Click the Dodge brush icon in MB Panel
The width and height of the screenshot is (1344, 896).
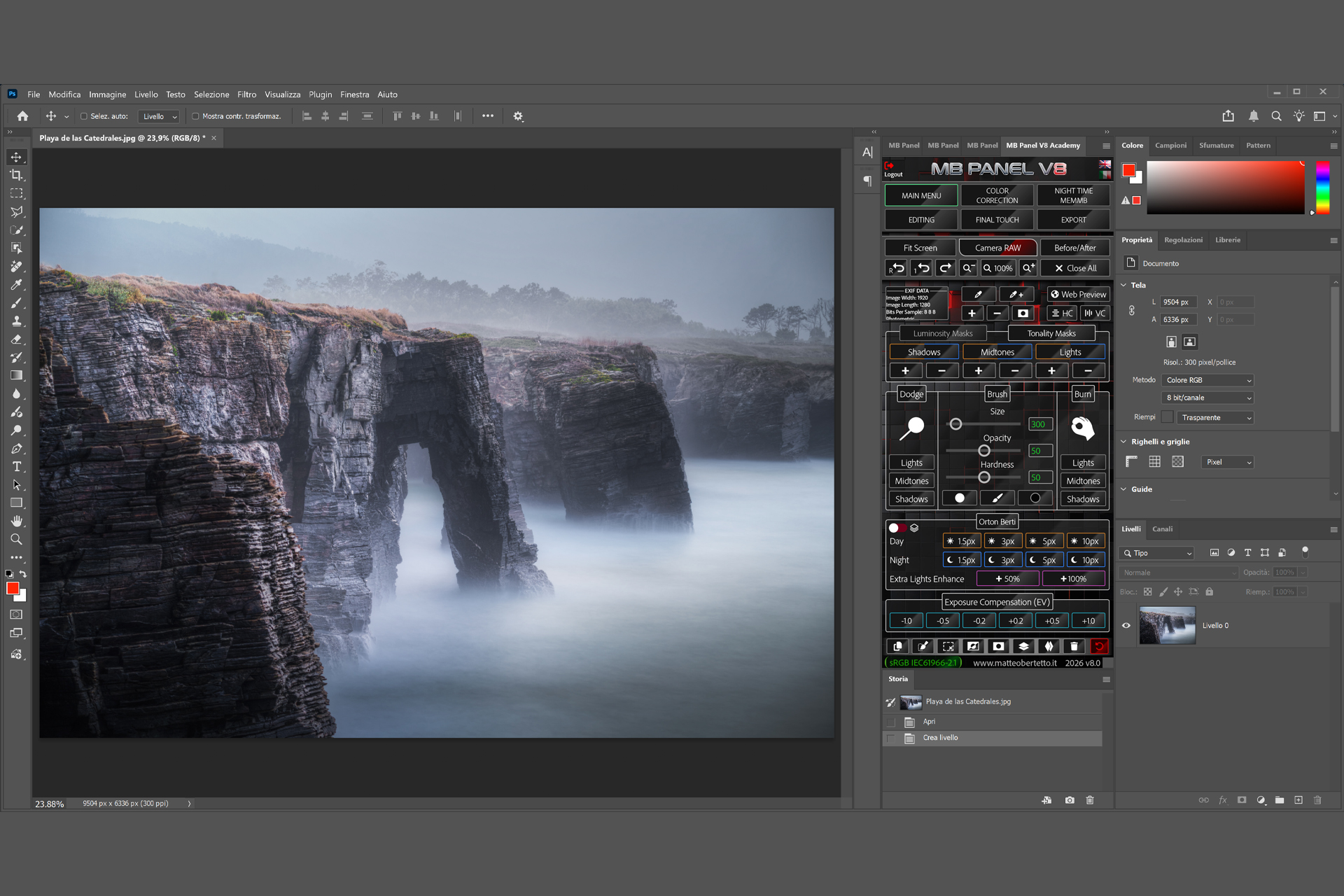pyautogui.click(x=911, y=428)
